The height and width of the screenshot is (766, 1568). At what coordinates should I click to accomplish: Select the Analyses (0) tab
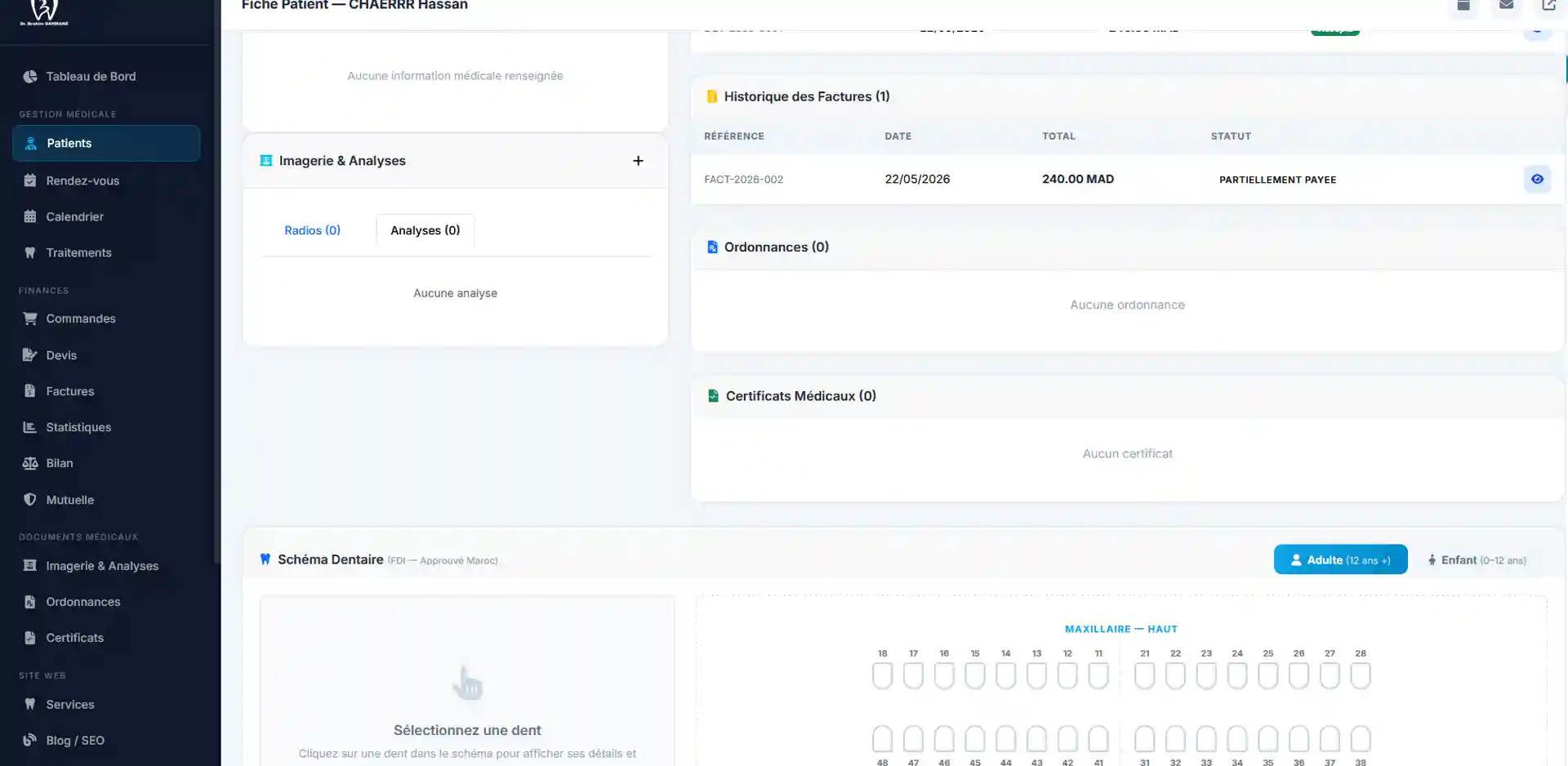pos(425,230)
